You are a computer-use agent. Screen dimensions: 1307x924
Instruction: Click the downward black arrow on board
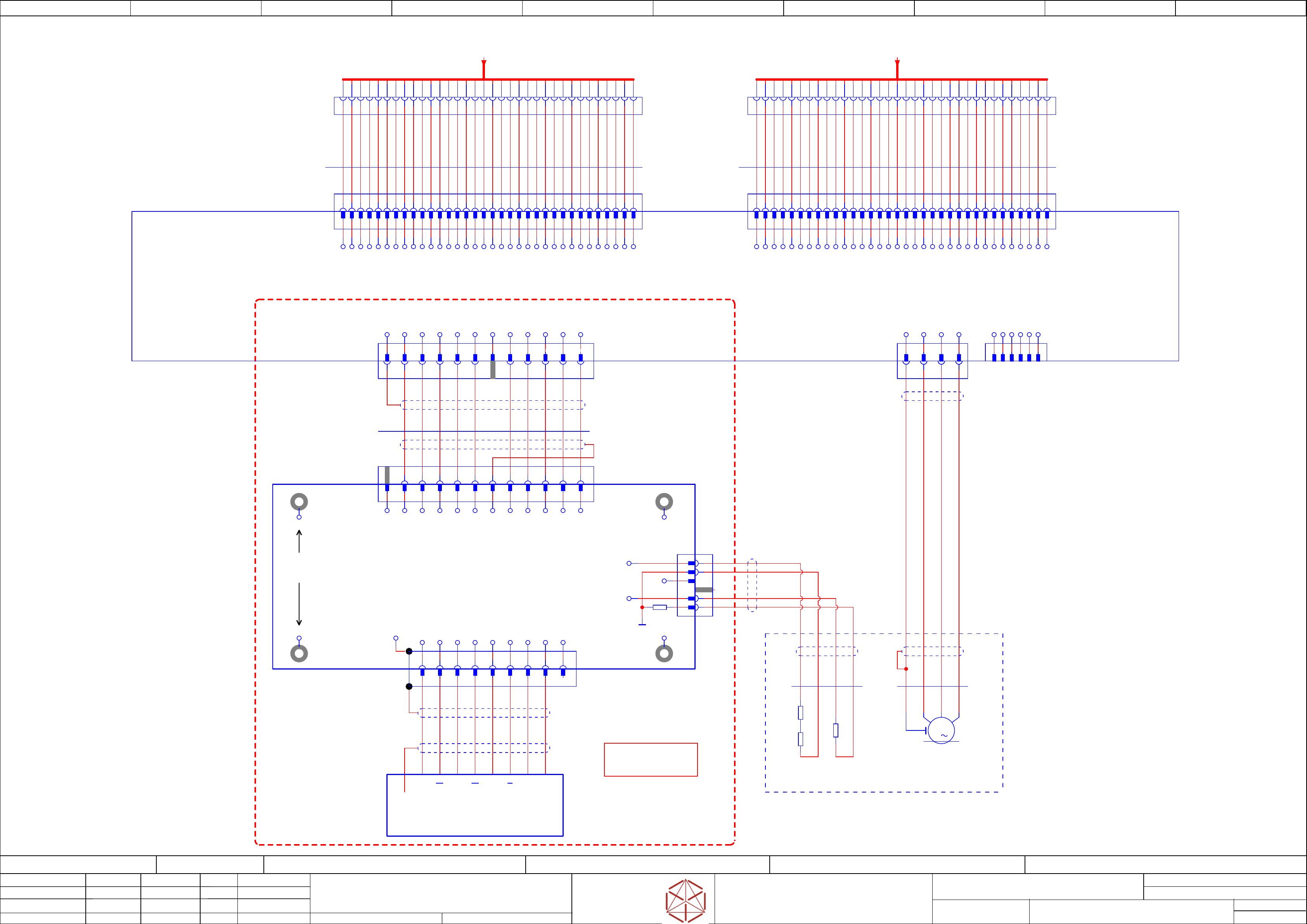pyautogui.click(x=299, y=605)
